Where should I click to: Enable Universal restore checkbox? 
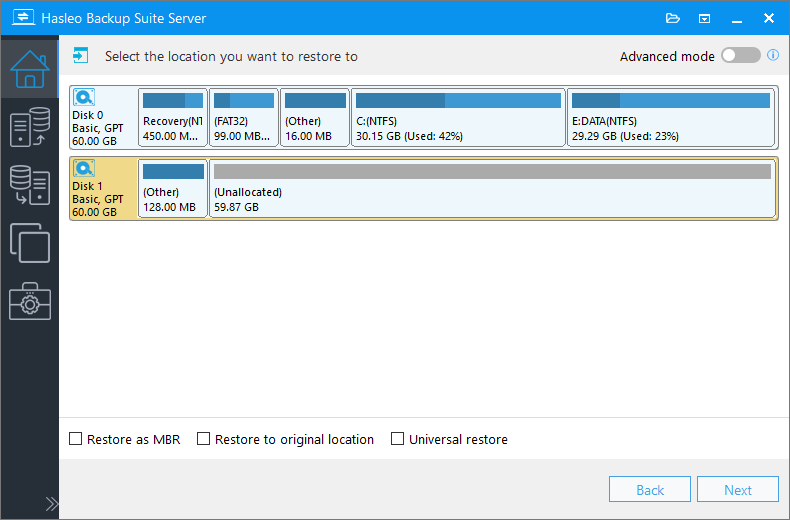pyautogui.click(x=398, y=439)
